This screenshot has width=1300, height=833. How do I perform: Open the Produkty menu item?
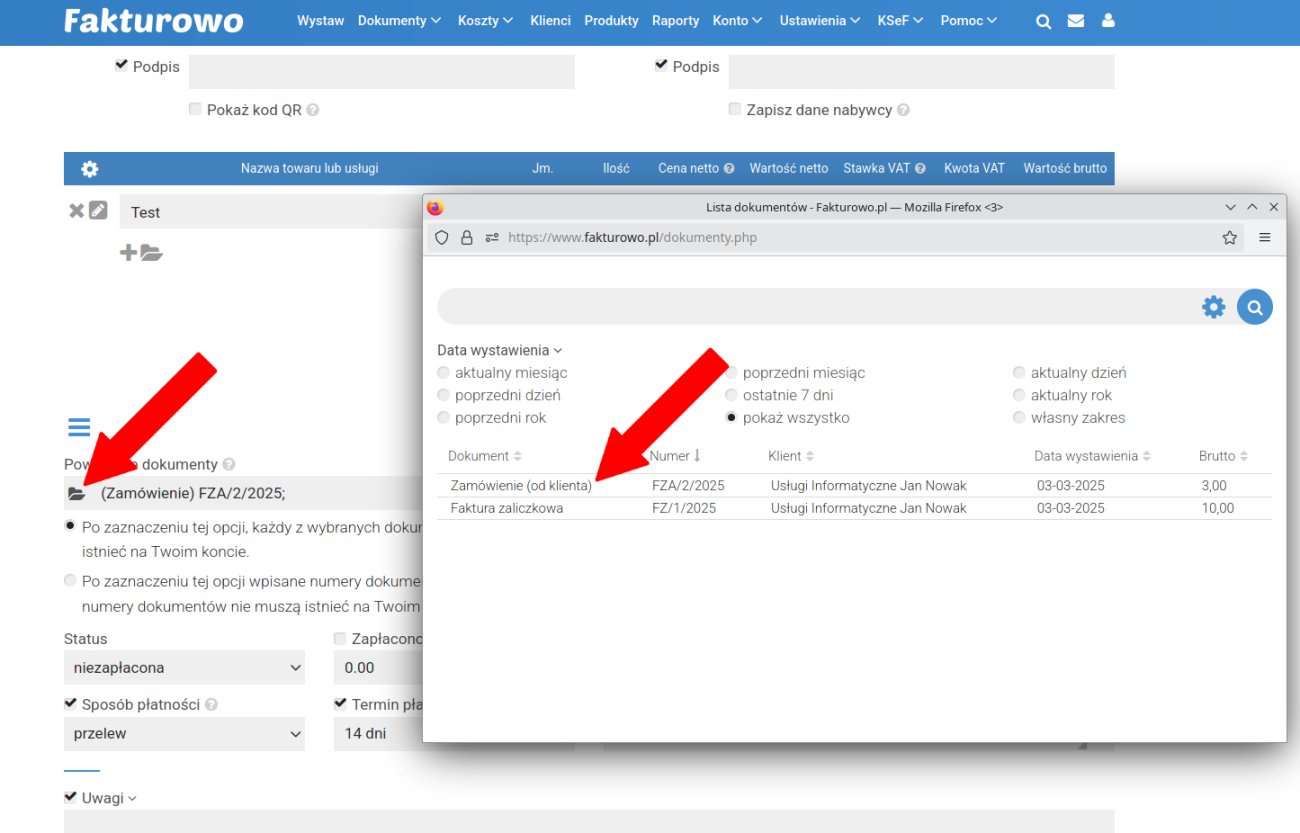[x=611, y=21]
